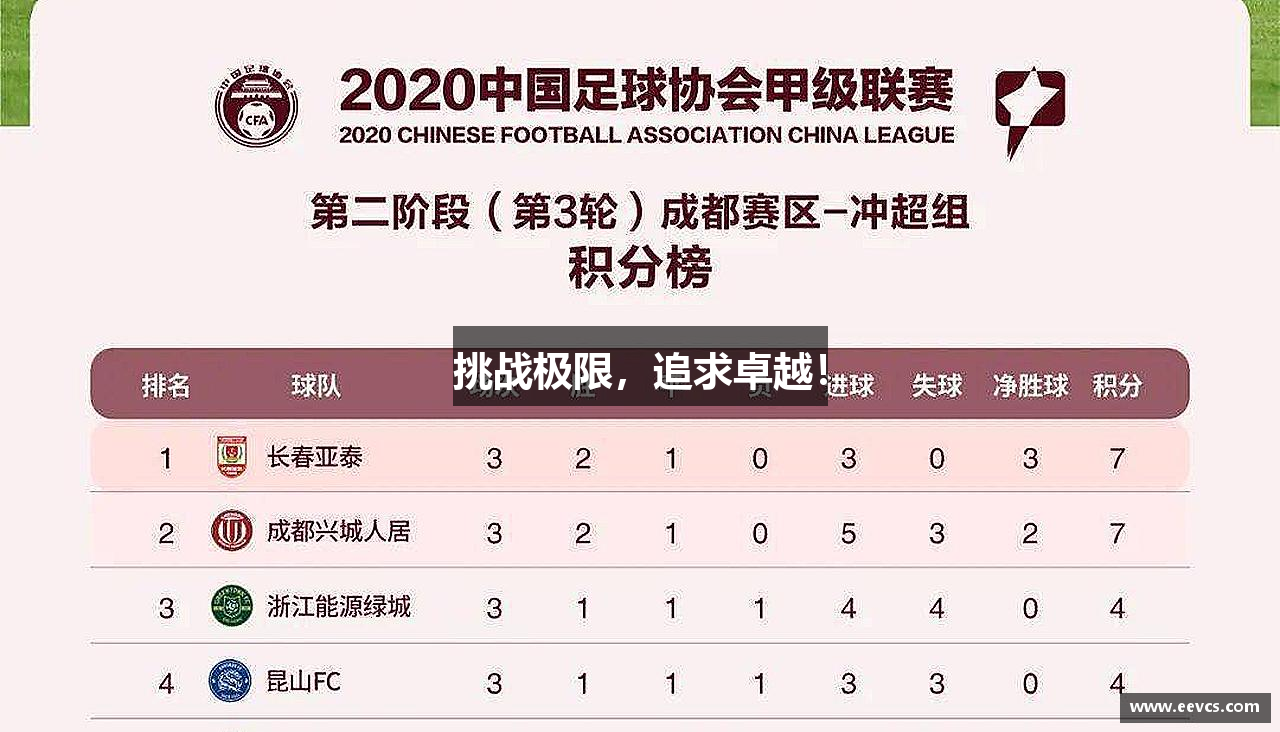Click the team name 长春亚泰
Screen dimensions: 1280x732
click(315, 458)
